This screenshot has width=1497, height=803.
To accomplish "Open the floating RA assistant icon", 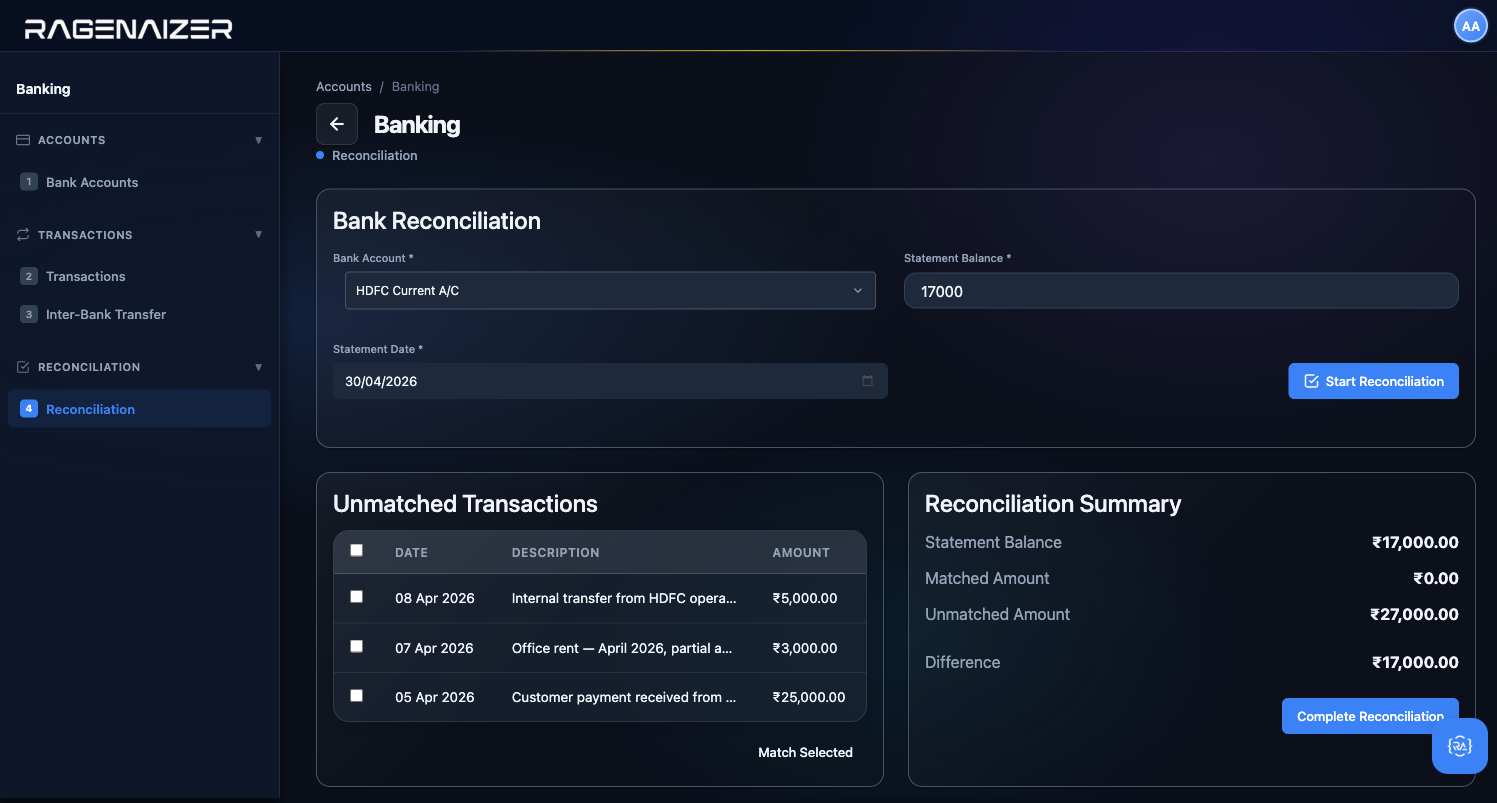I will [1460, 746].
